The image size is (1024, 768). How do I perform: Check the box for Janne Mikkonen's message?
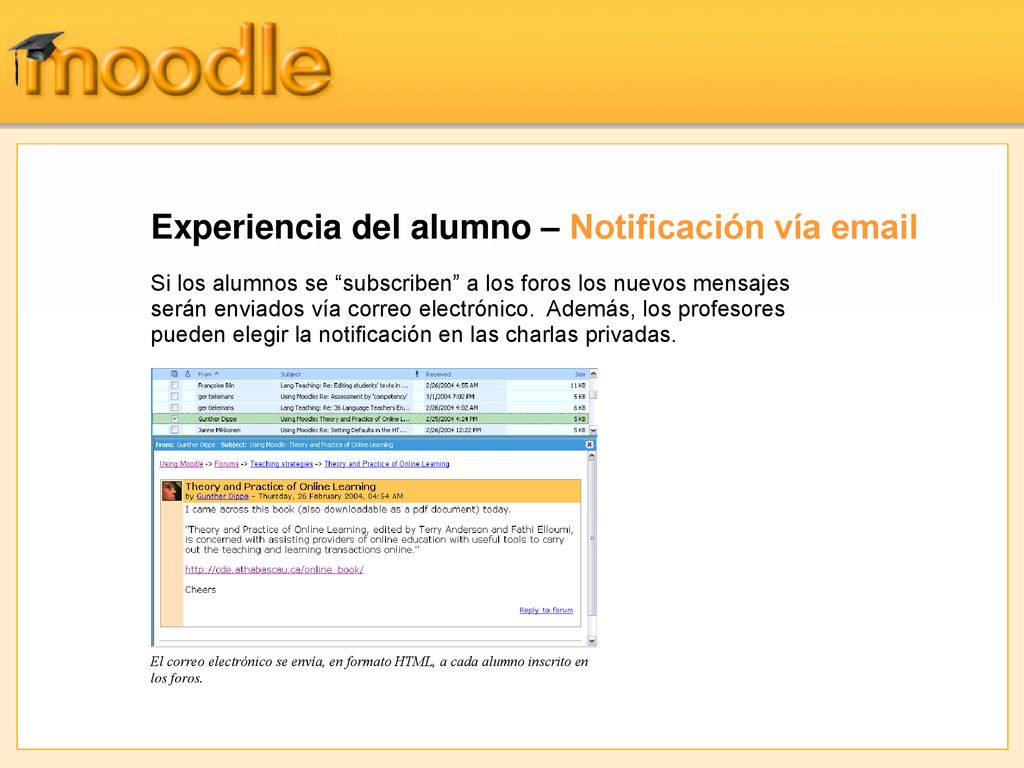tap(174, 430)
